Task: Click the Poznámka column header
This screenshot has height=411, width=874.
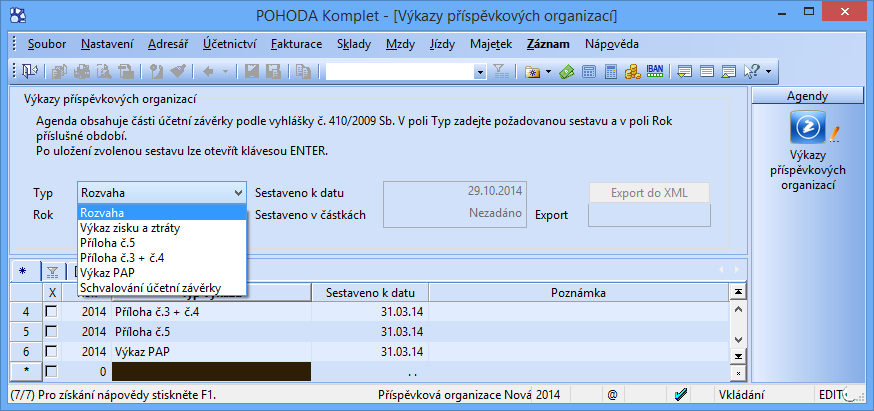Action: tap(578, 293)
